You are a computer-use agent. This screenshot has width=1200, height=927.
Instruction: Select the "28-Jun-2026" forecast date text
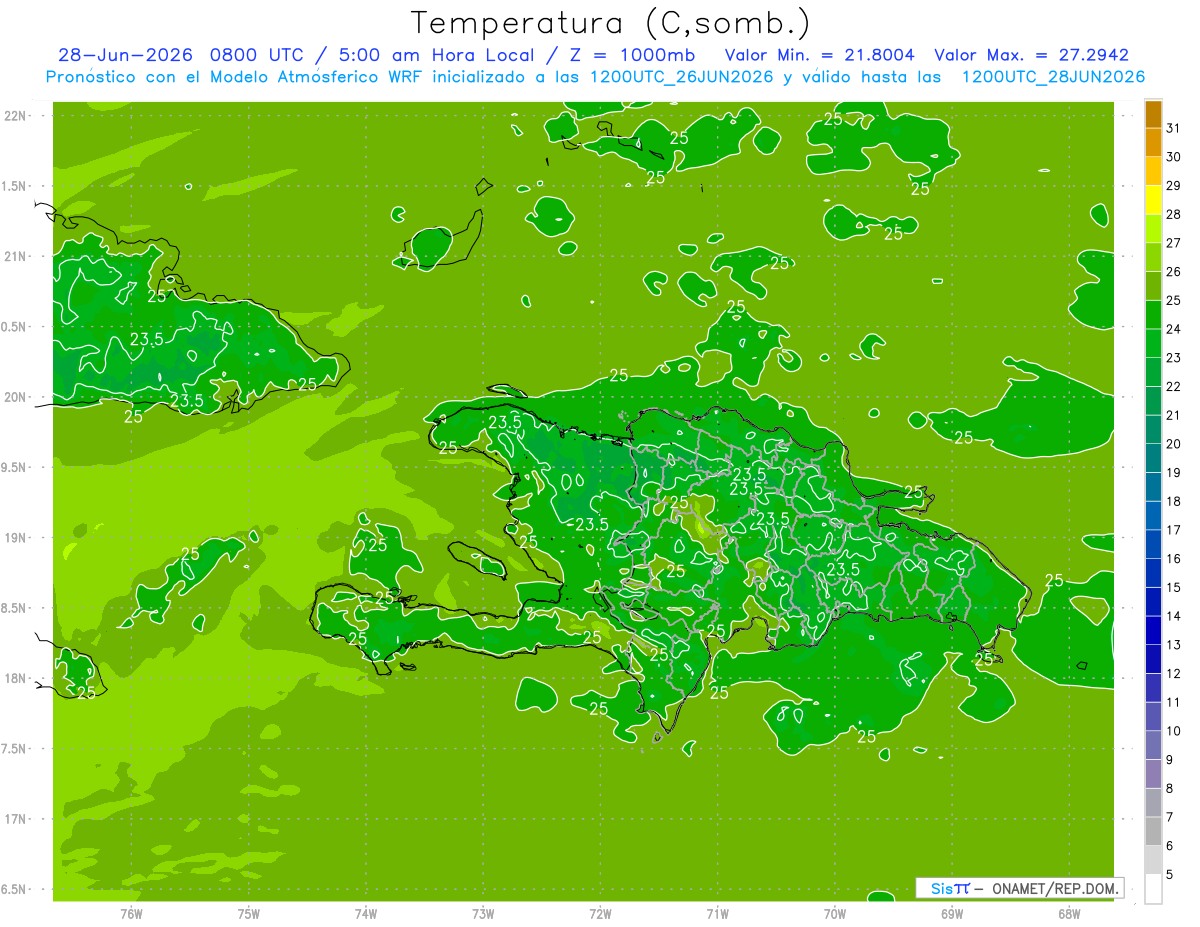click(x=125, y=55)
